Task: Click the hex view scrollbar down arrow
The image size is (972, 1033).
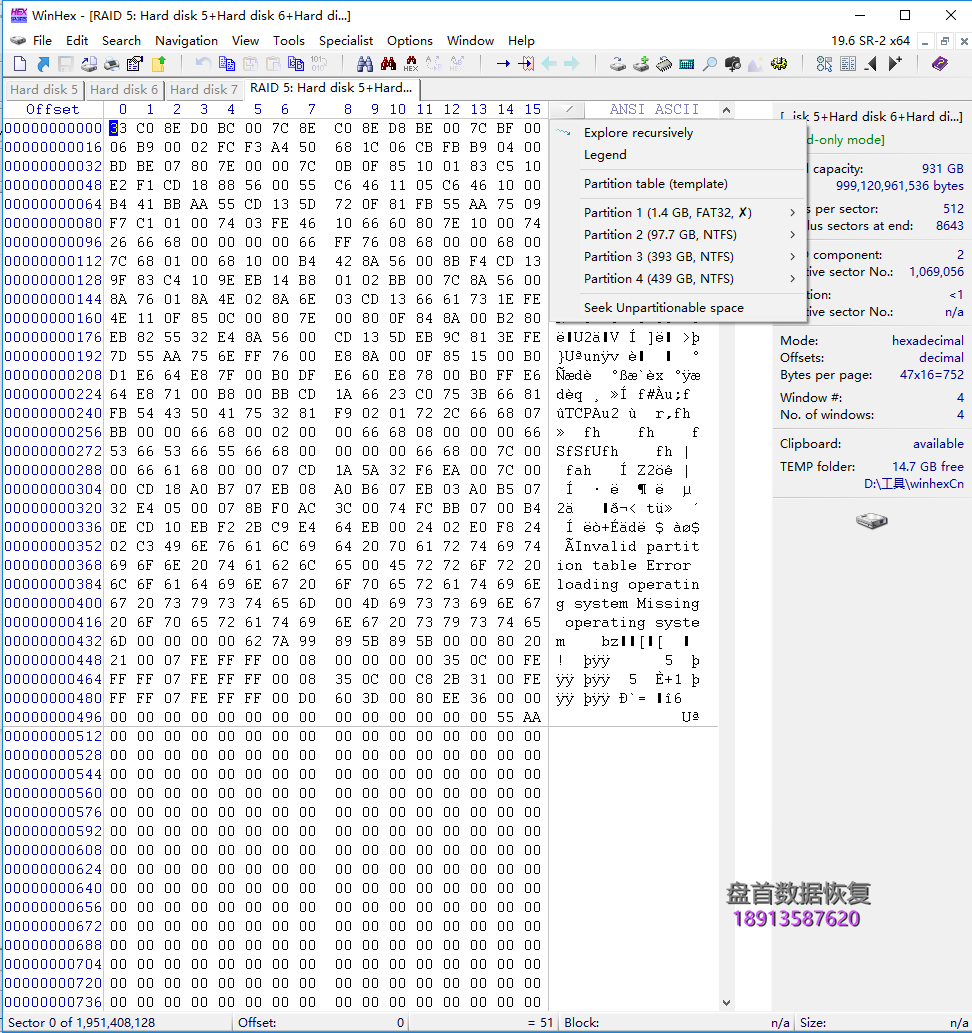Action: (726, 1003)
